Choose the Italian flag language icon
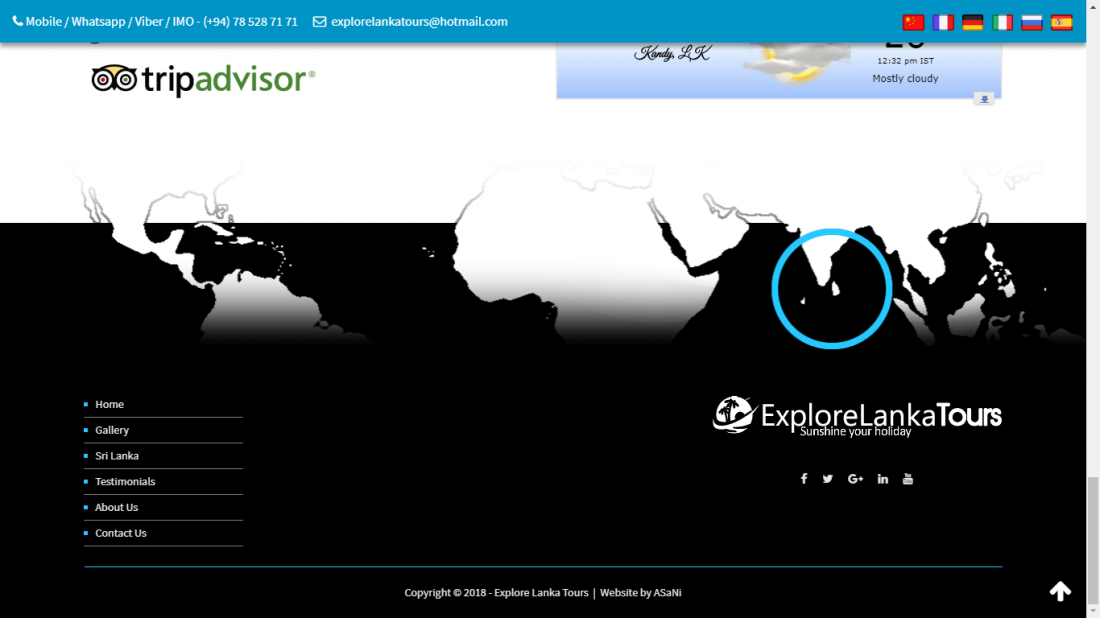 pos(1002,22)
